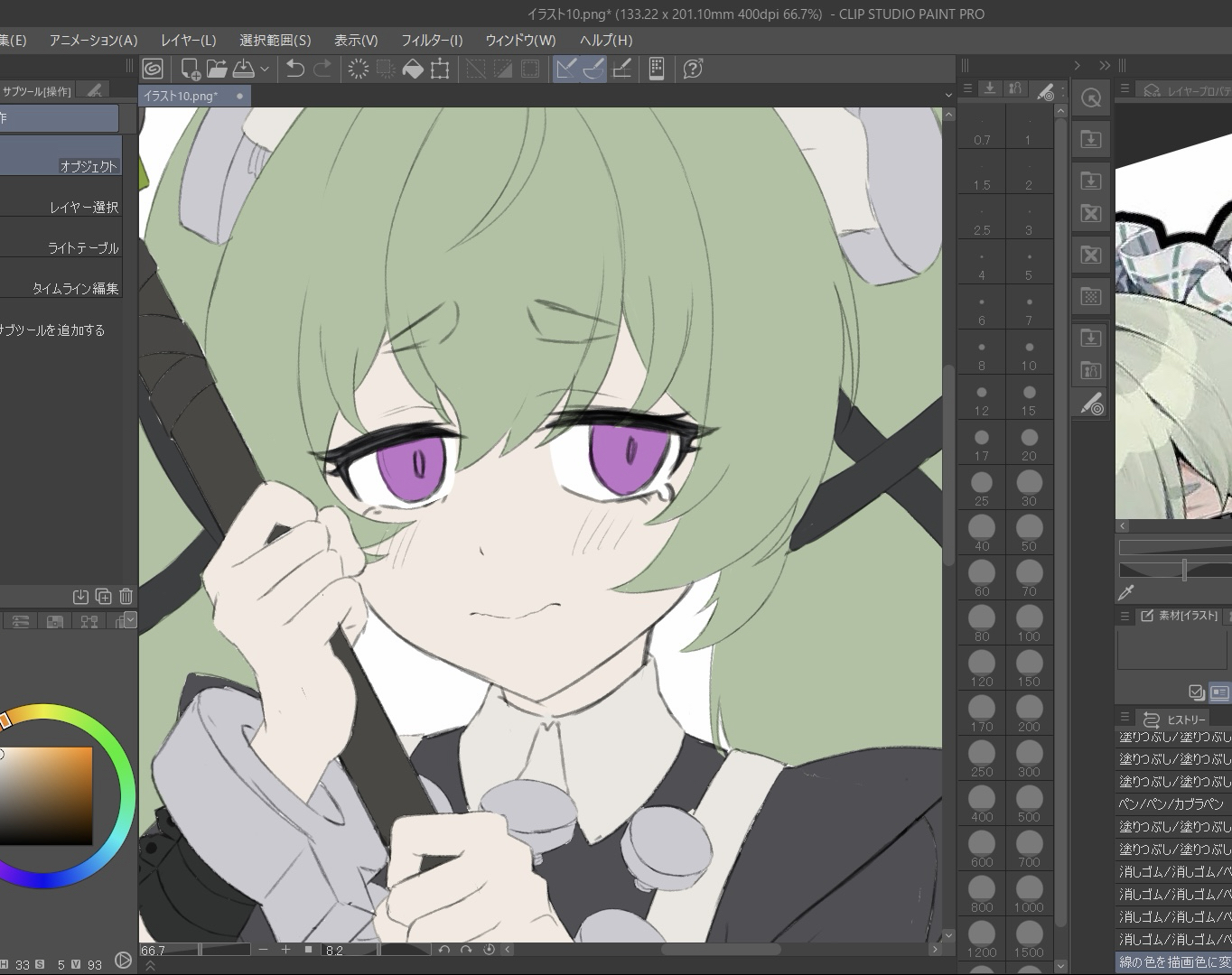This screenshot has width=1232, height=975.
Task: Delete sub tool with trash icon
Action: [126, 596]
